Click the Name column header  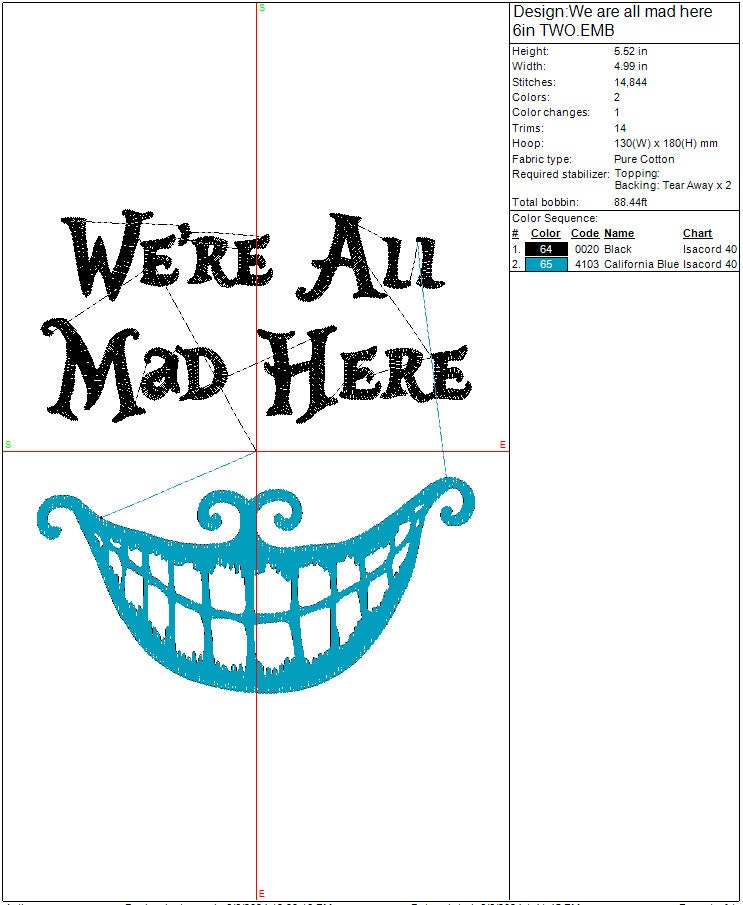(619, 233)
